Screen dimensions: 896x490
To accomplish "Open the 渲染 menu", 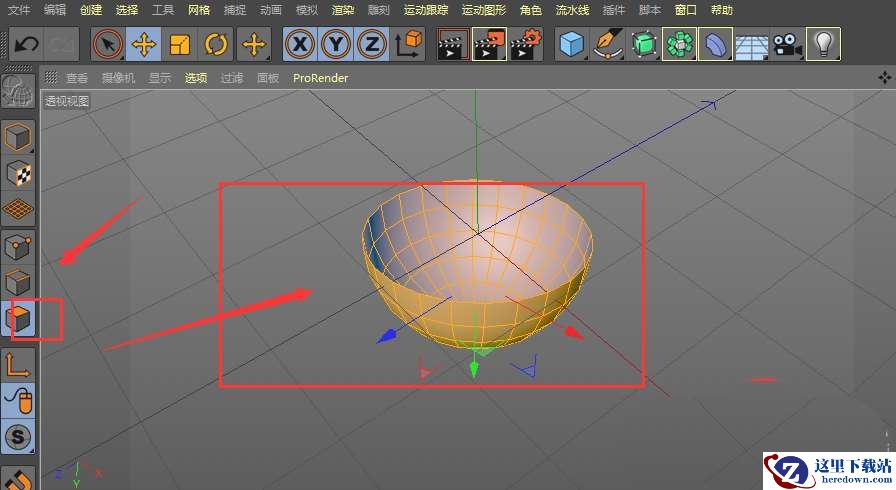I will [343, 10].
